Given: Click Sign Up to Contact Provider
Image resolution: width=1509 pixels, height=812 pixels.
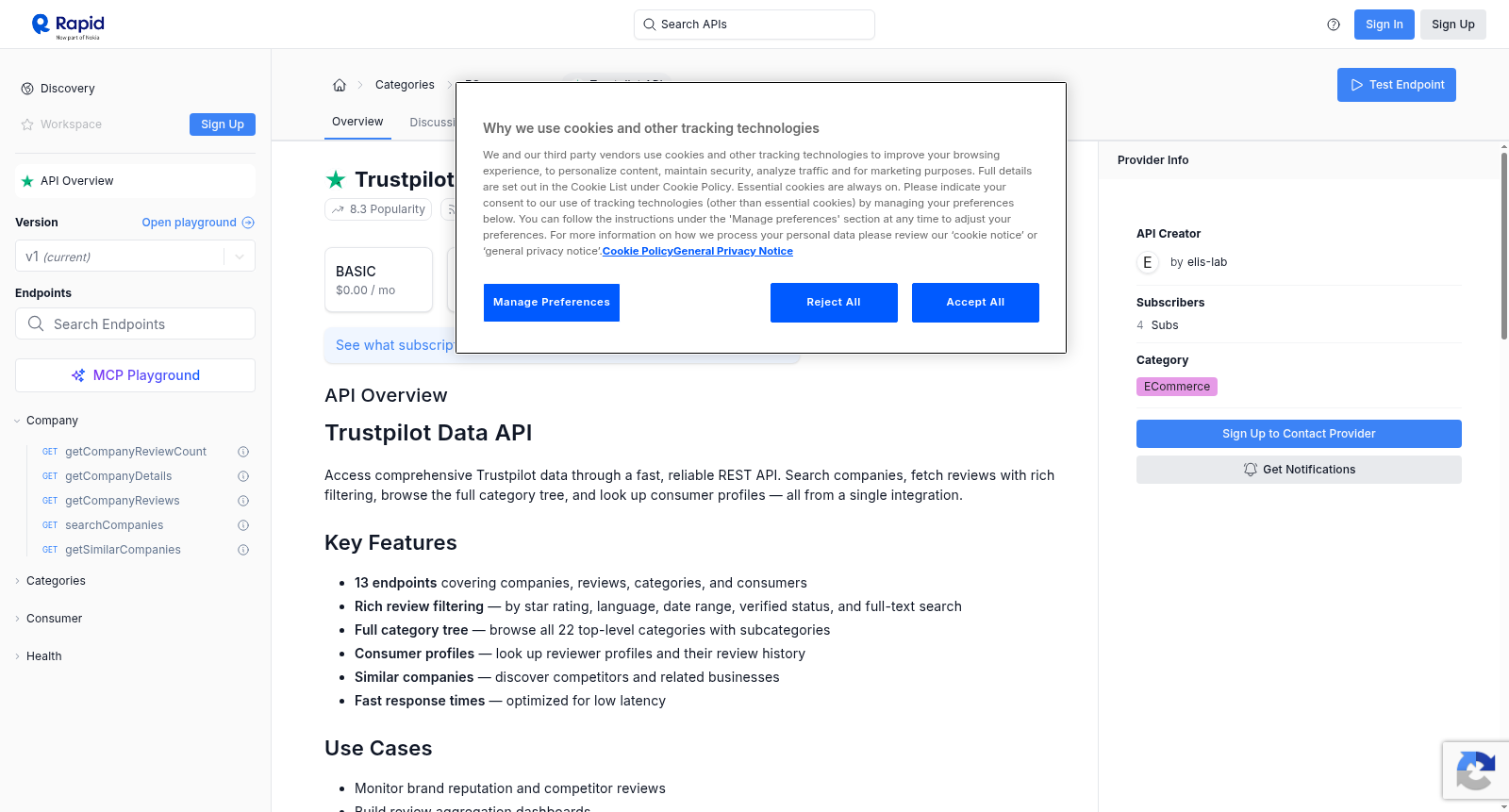Looking at the screenshot, I should point(1299,434).
